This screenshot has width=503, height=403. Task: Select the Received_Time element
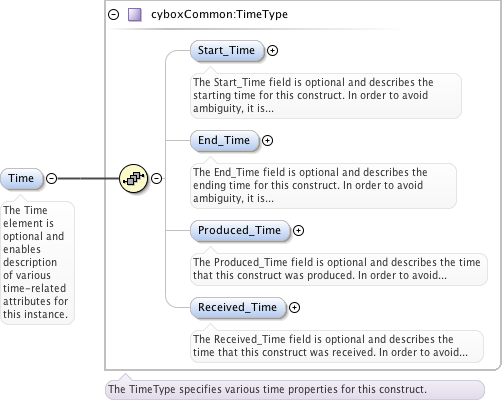tap(238, 307)
